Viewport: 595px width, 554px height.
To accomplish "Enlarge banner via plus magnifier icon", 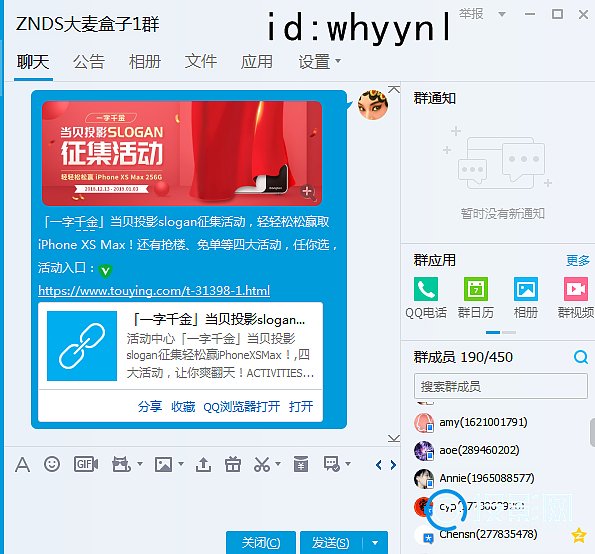I will (308, 192).
